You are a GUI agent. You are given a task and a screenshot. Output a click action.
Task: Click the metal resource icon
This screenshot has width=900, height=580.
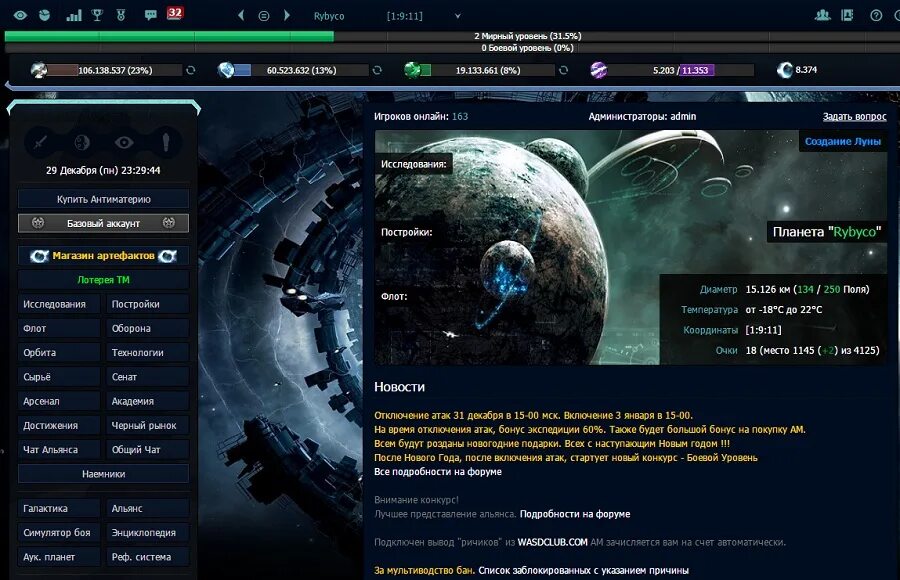[38, 70]
